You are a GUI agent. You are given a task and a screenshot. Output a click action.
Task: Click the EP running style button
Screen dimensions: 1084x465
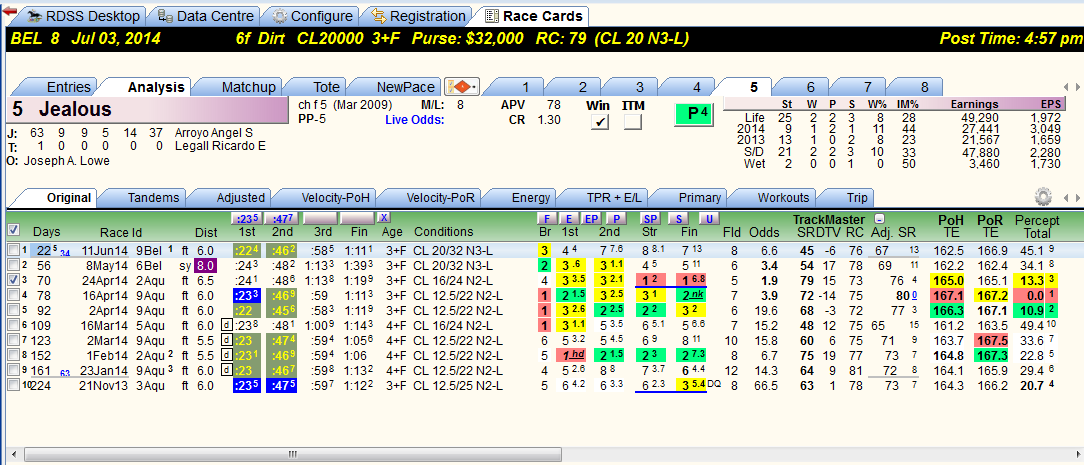click(x=591, y=218)
